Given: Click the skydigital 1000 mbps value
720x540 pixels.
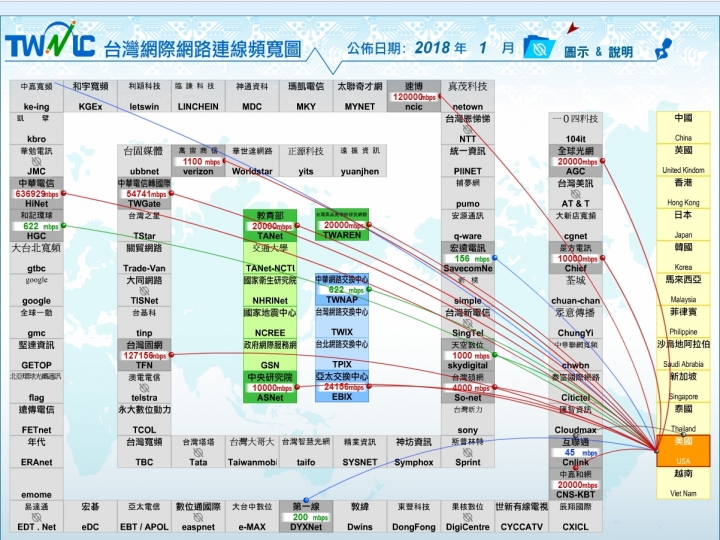Looking at the screenshot, I should (x=470, y=355).
